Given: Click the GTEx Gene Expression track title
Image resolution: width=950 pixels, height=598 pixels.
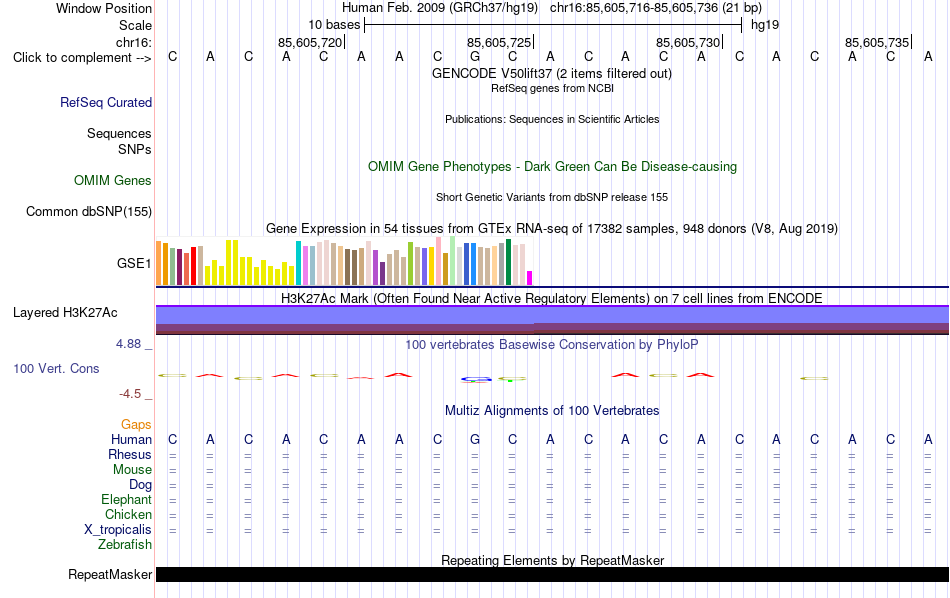Looking at the screenshot, I should [x=552, y=228].
